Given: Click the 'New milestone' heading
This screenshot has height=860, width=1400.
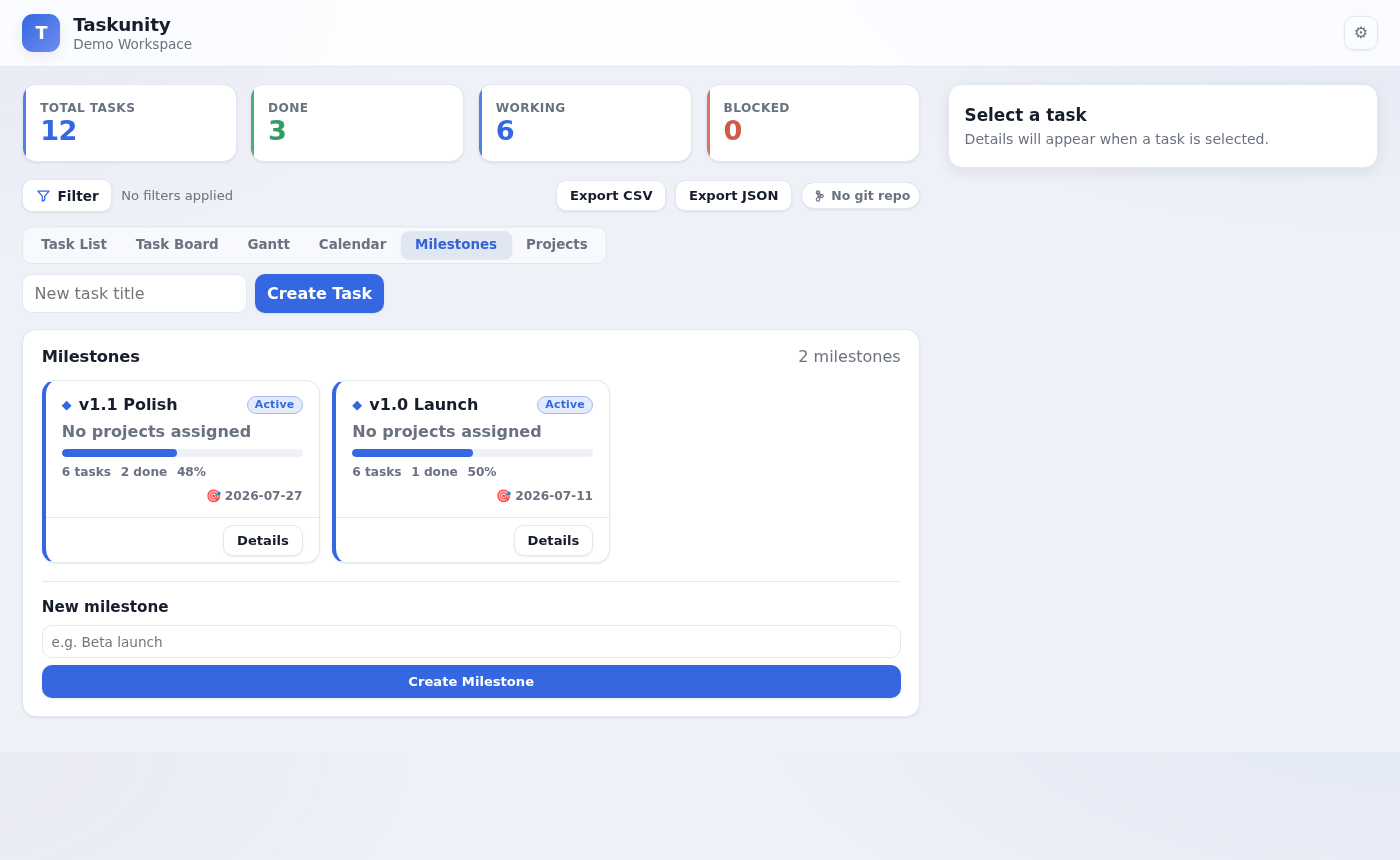Looking at the screenshot, I should (105, 607).
